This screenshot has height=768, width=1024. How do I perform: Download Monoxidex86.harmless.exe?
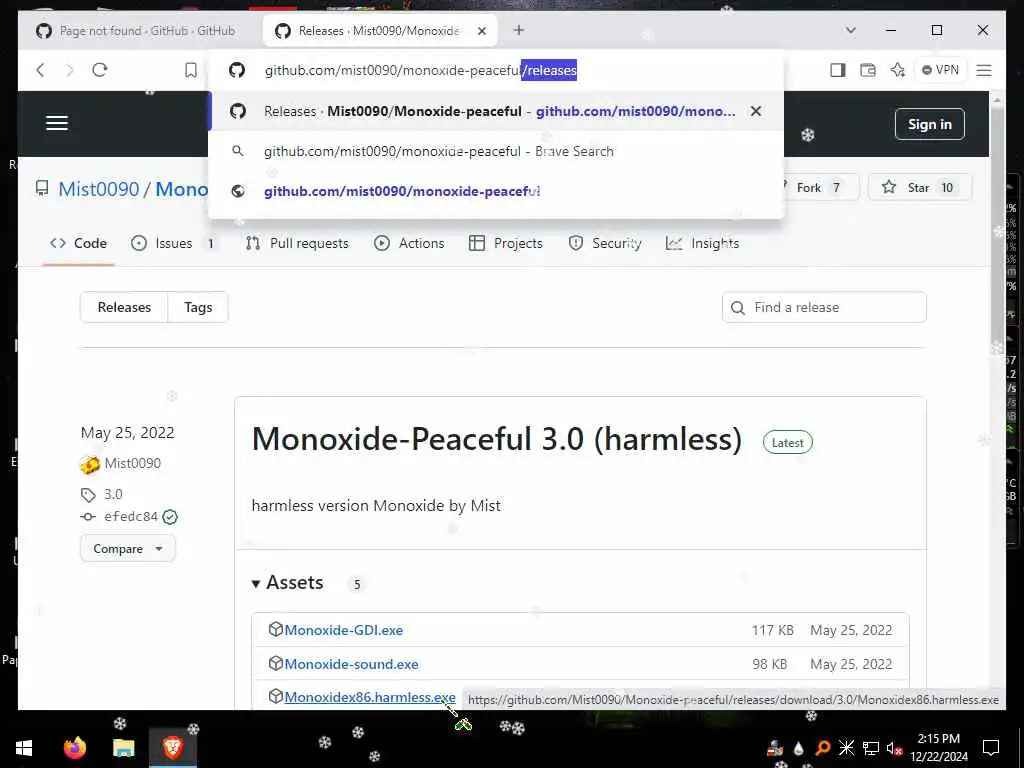pyautogui.click(x=370, y=697)
